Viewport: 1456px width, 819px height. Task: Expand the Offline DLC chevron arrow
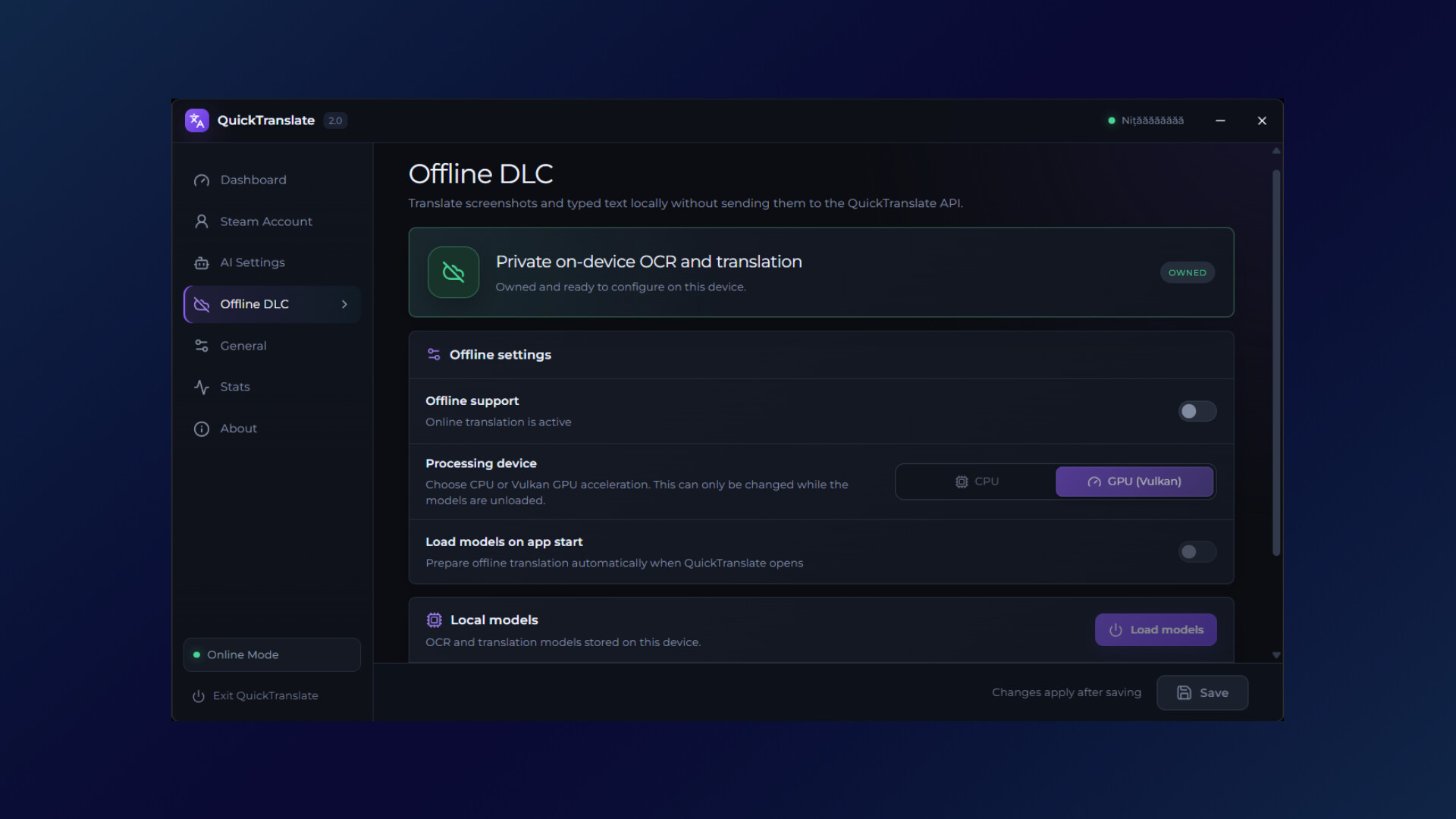(344, 304)
